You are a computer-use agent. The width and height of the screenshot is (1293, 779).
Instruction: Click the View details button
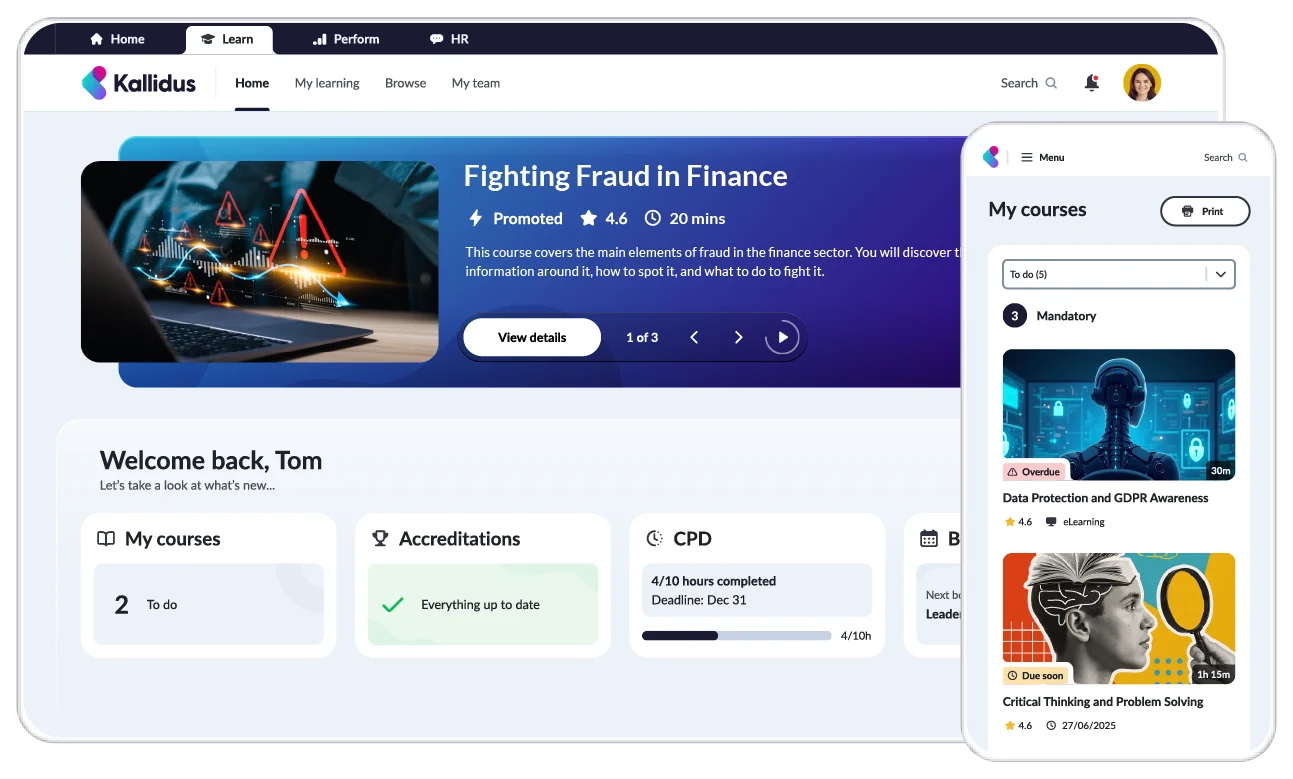[532, 337]
